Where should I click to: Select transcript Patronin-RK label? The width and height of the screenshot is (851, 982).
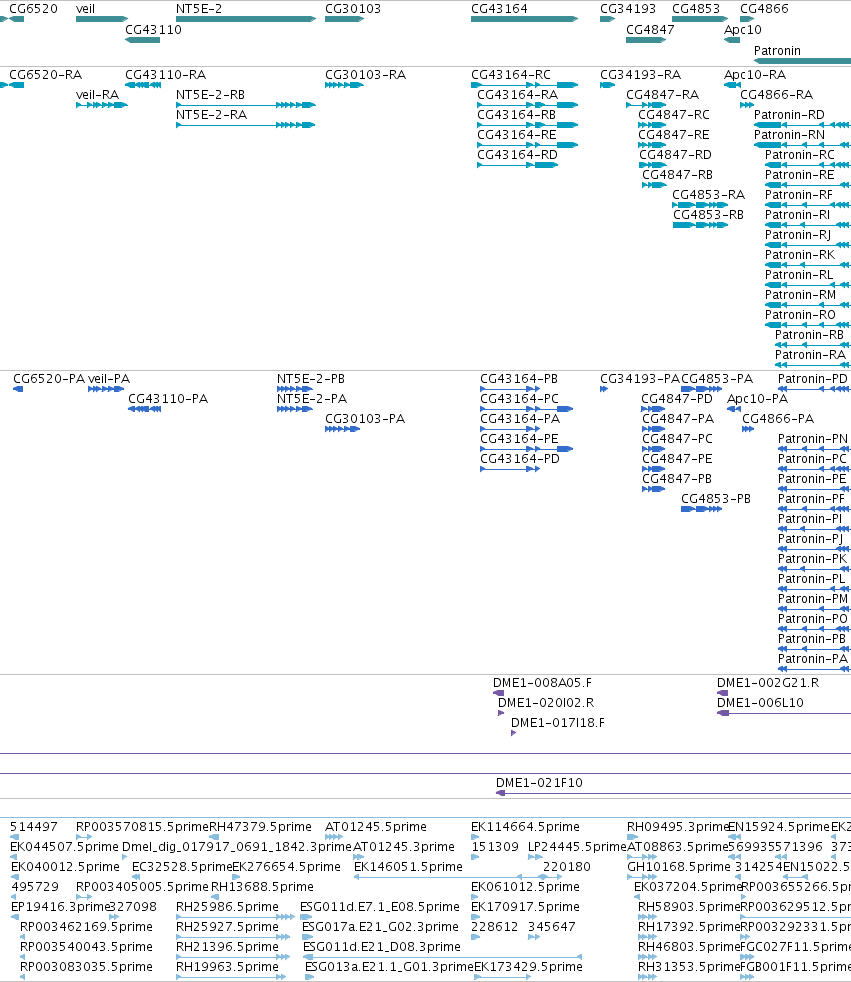[800, 255]
